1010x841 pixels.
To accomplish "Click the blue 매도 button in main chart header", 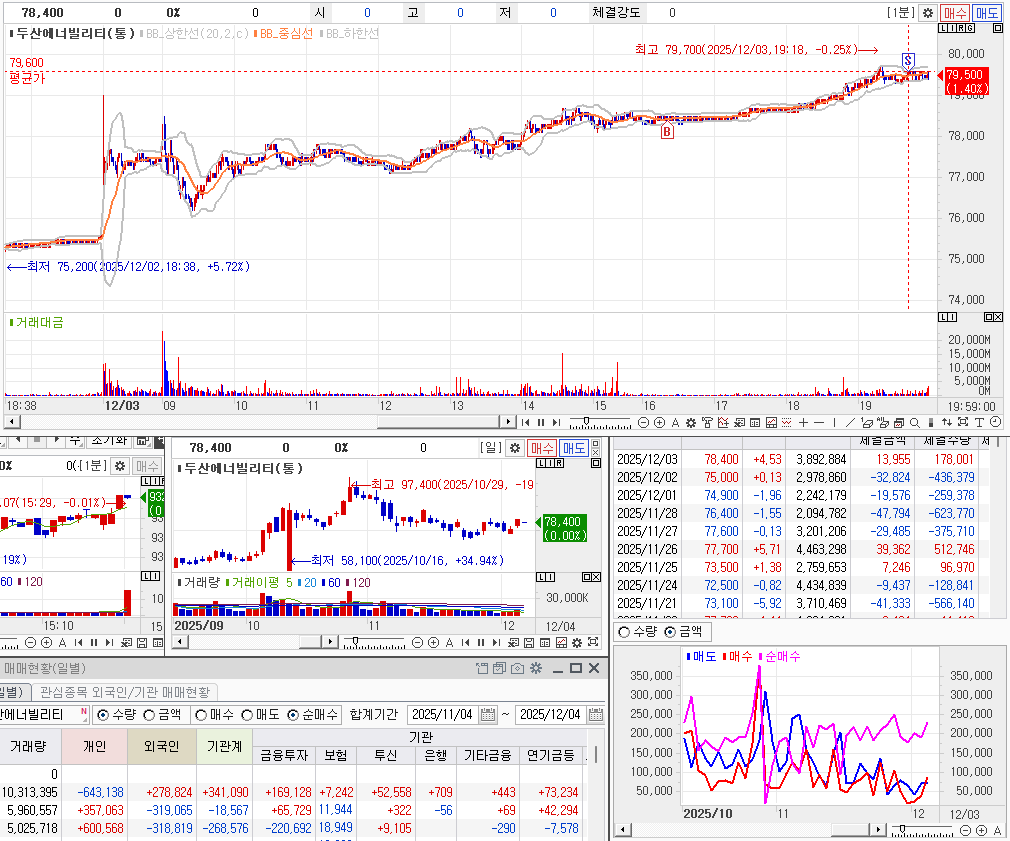I will [987, 13].
